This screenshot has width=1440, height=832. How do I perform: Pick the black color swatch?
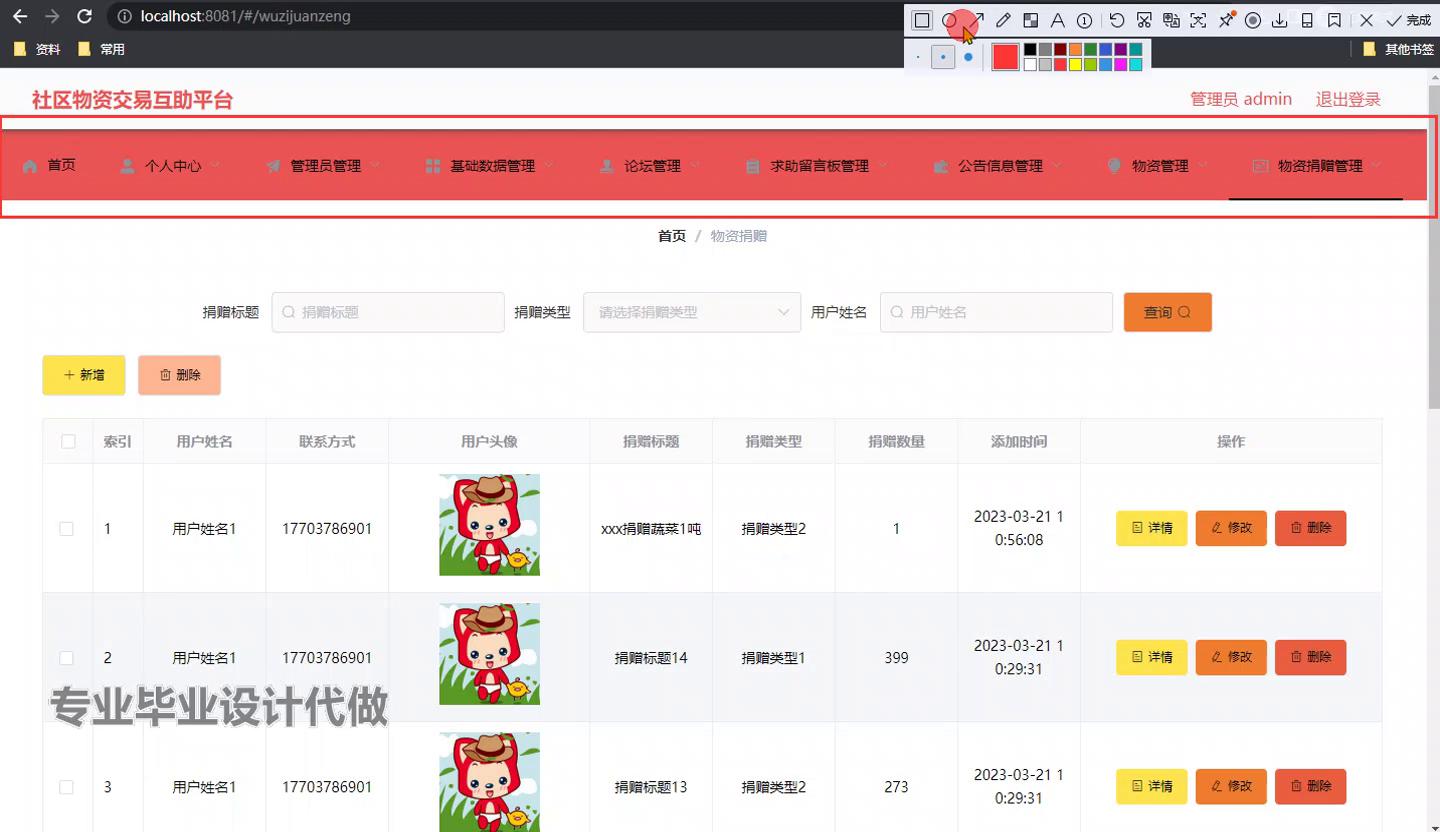coord(1030,49)
